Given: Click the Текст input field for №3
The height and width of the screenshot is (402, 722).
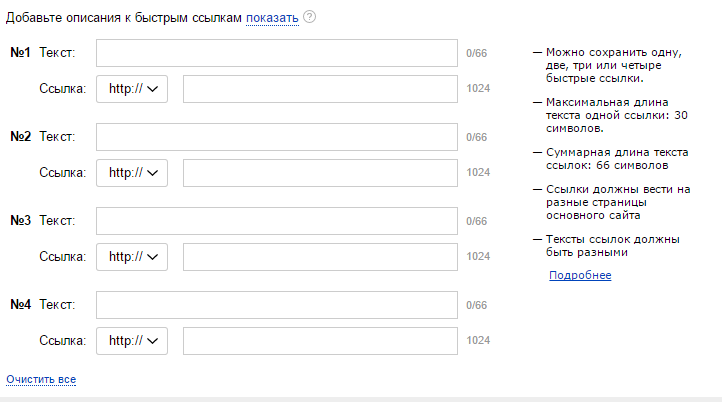Looking at the screenshot, I should click(277, 221).
